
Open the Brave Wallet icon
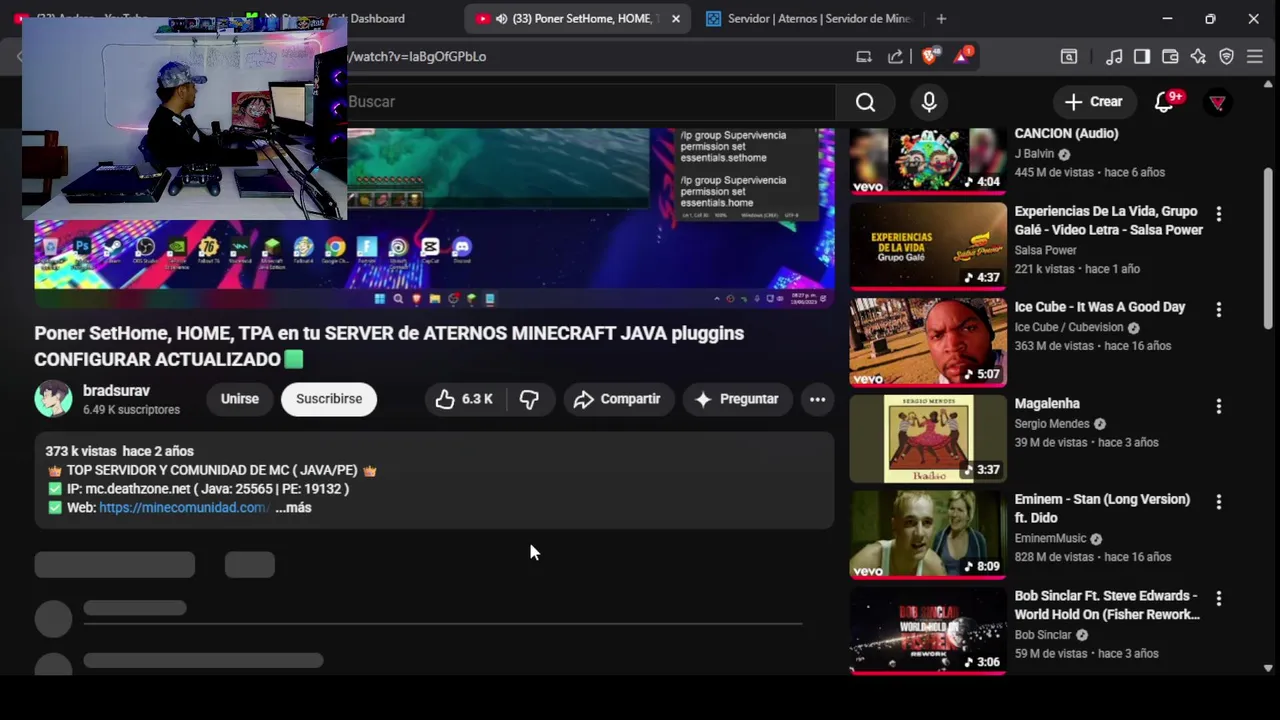[x=1170, y=57]
